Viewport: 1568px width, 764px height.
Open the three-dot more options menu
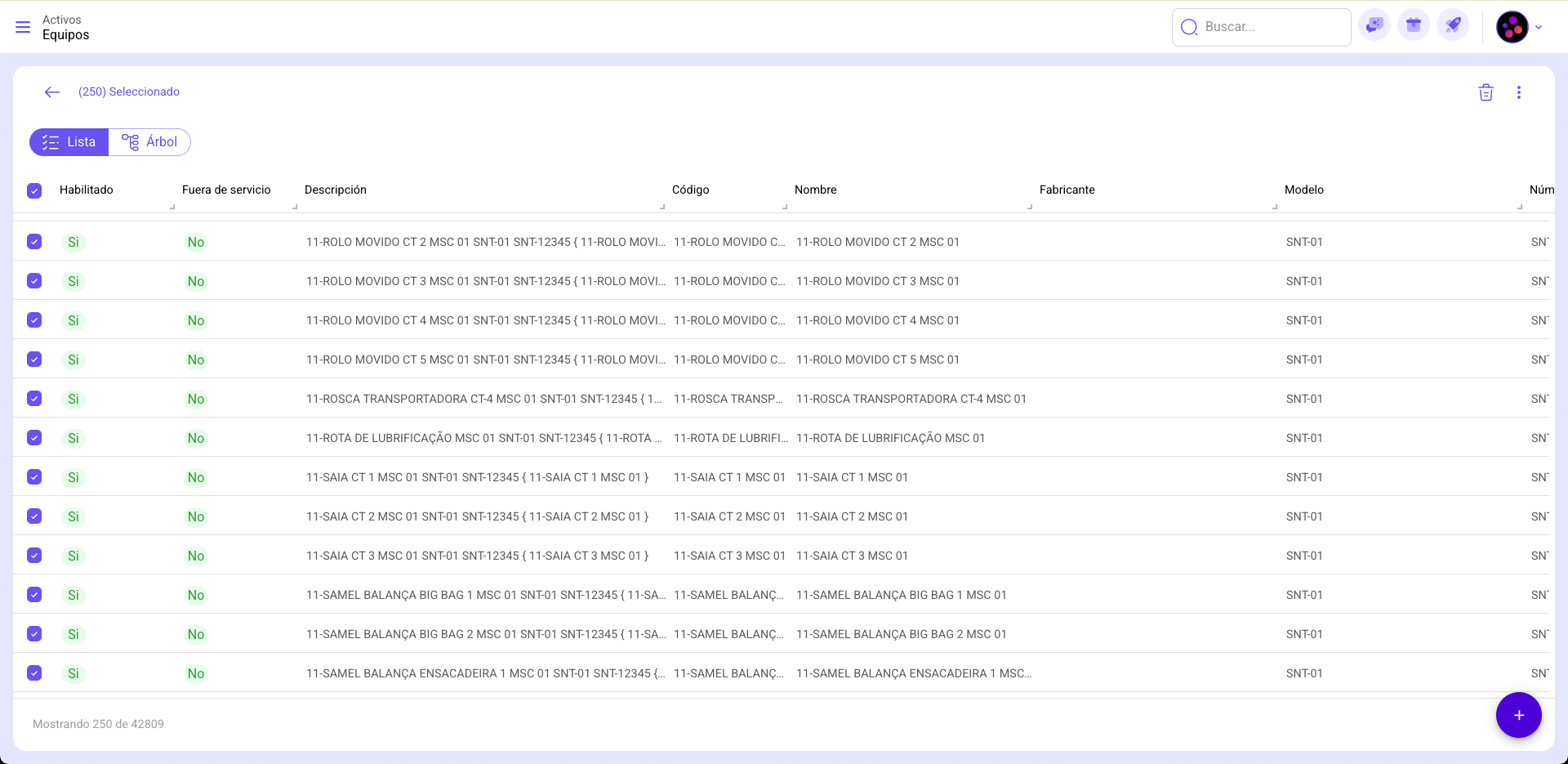1518,92
